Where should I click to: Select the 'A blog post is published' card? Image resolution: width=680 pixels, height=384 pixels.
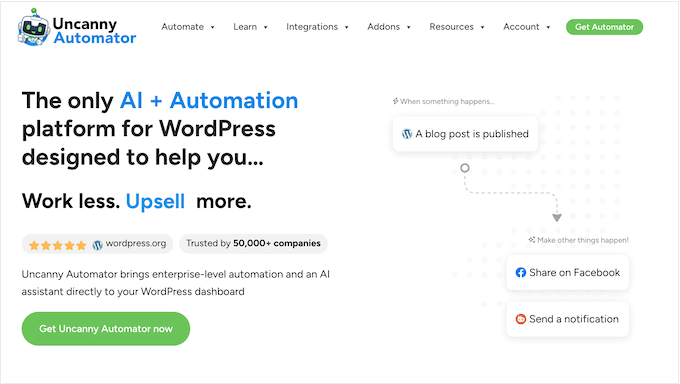(465, 134)
